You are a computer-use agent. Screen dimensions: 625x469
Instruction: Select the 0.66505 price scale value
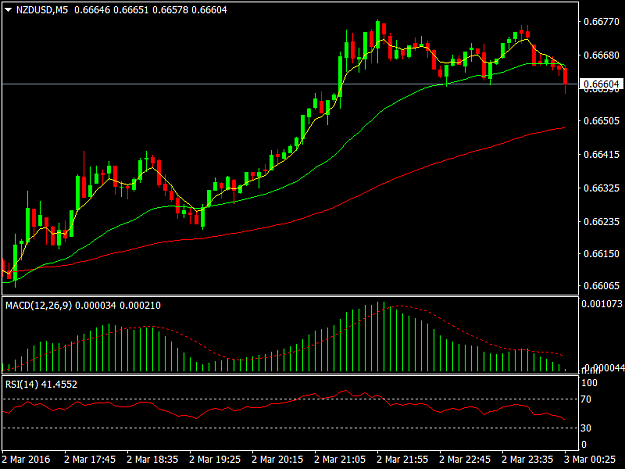(x=601, y=121)
